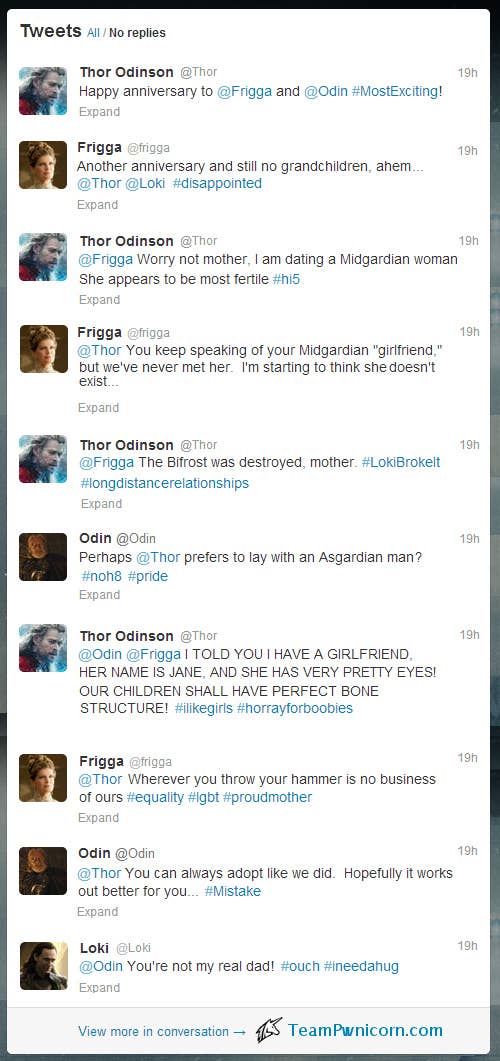Expand Frigga's "no grandchildren" tweet
This screenshot has width=500, height=1061.
click(97, 204)
